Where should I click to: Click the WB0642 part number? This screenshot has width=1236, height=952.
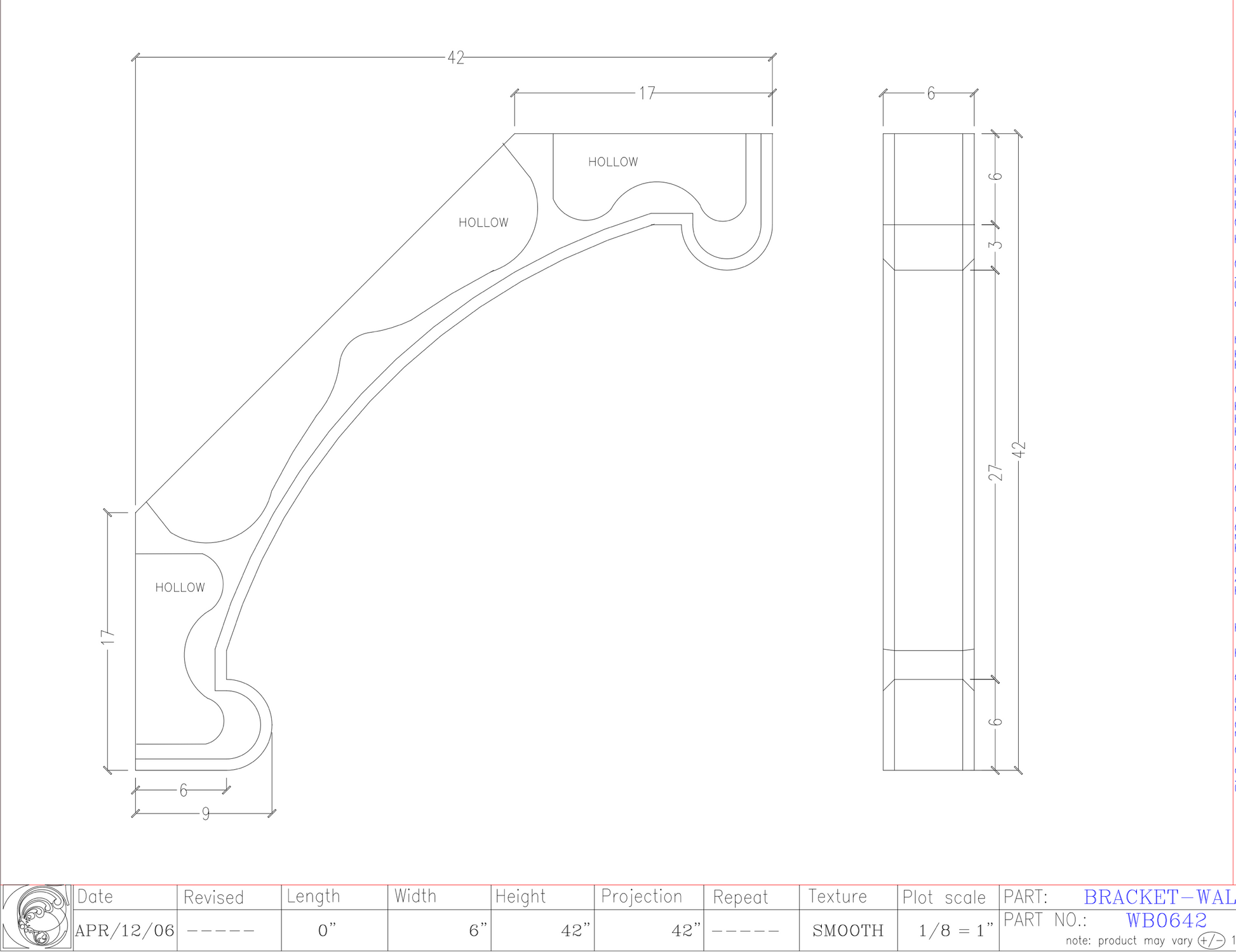pyautogui.click(x=1166, y=920)
